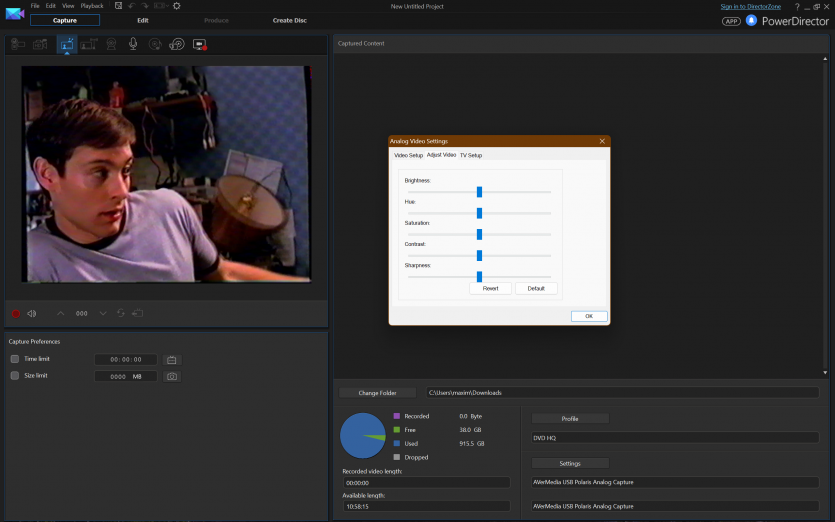Click the channel up chevron
835x522 pixels.
pyautogui.click(x=60, y=313)
